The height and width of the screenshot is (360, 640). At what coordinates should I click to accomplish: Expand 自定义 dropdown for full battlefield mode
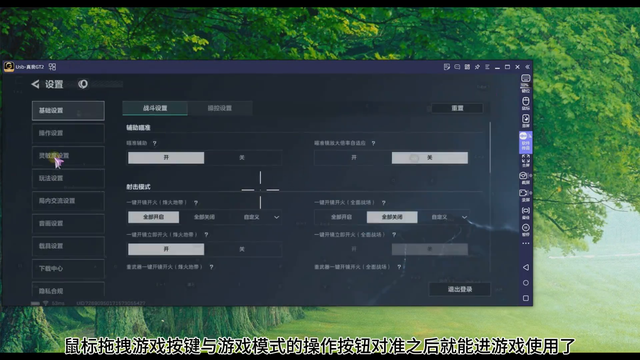[x=448, y=217]
